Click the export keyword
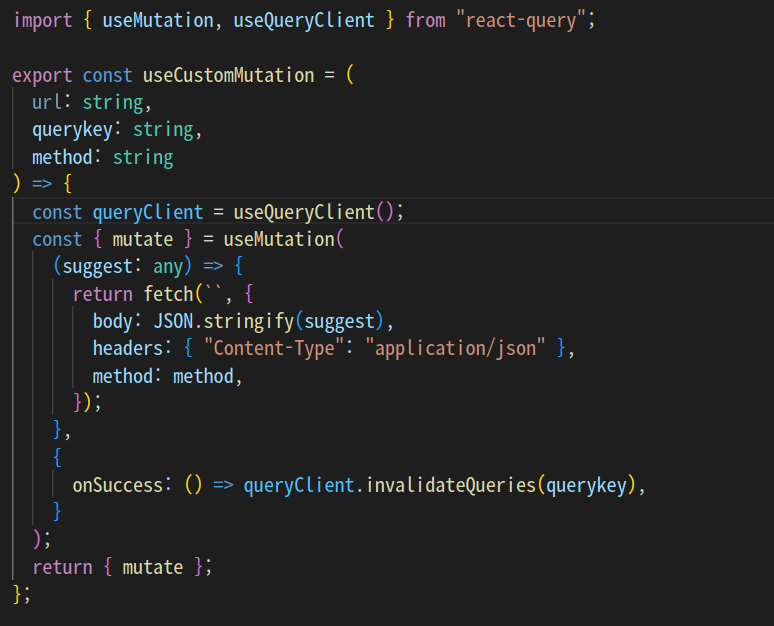774x626 pixels. (42, 76)
